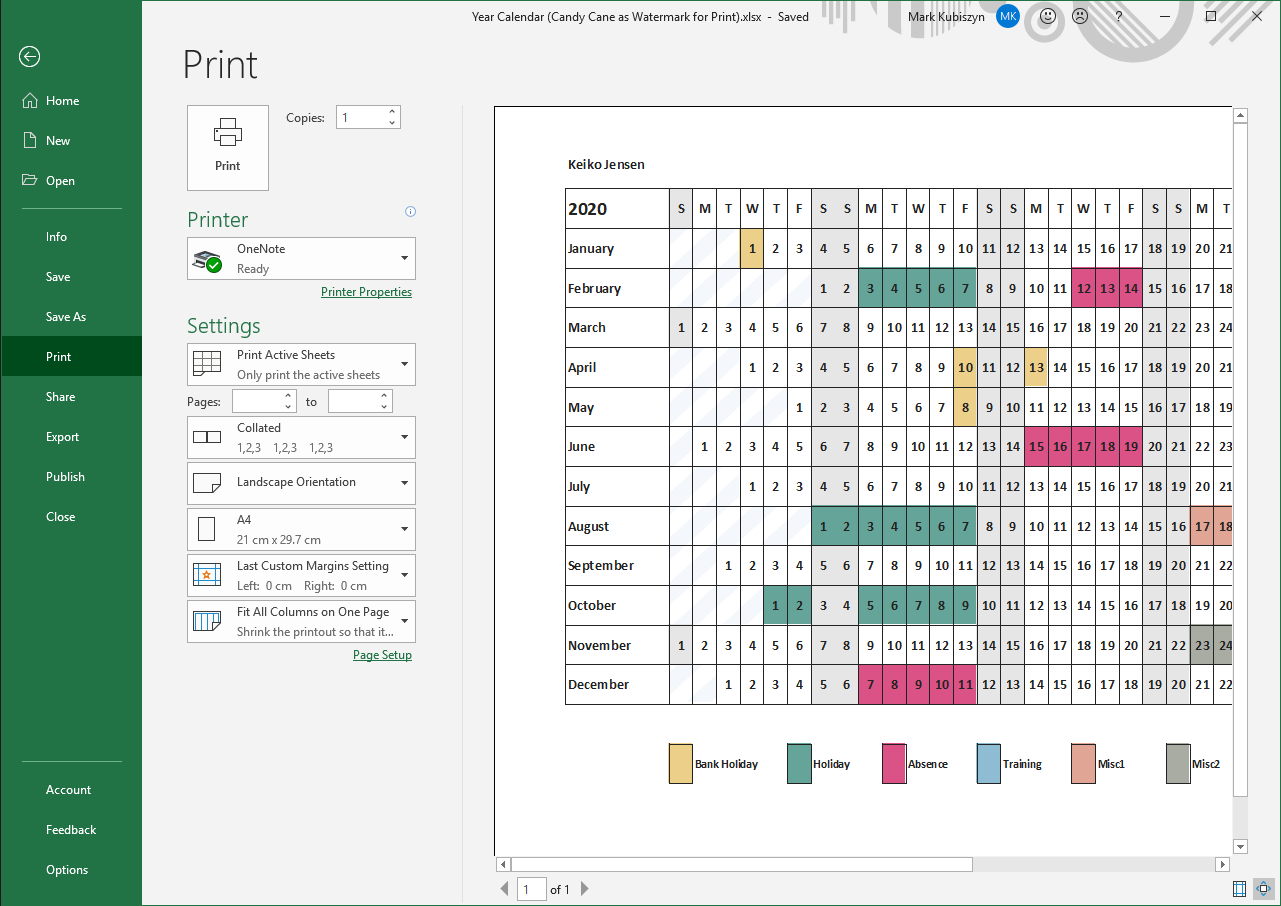Click the Pages start input field

click(258, 401)
